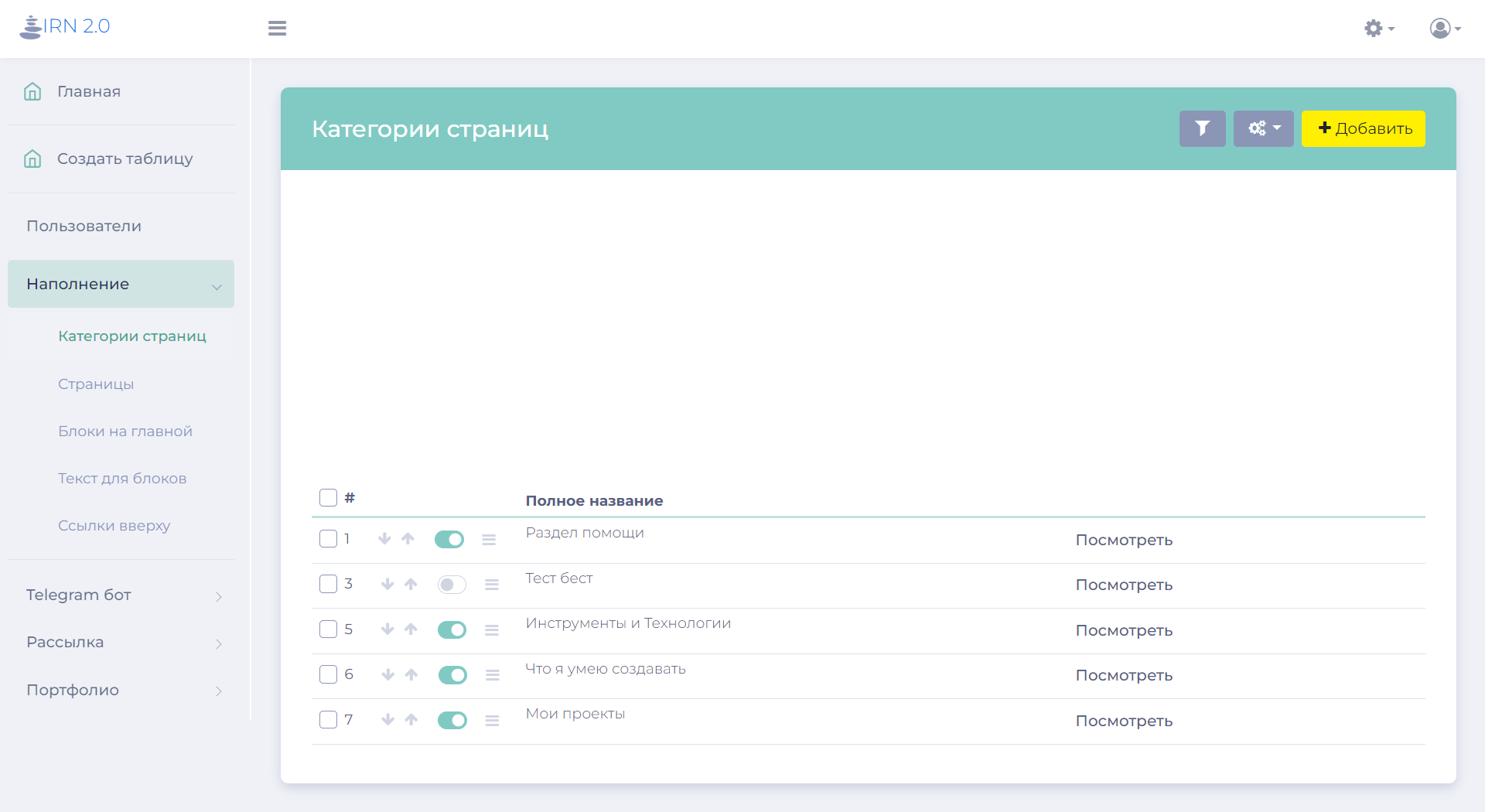Image resolution: width=1485 pixels, height=812 pixels.
Task: Check the checkbox for row 1
Action: click(328, 538)
